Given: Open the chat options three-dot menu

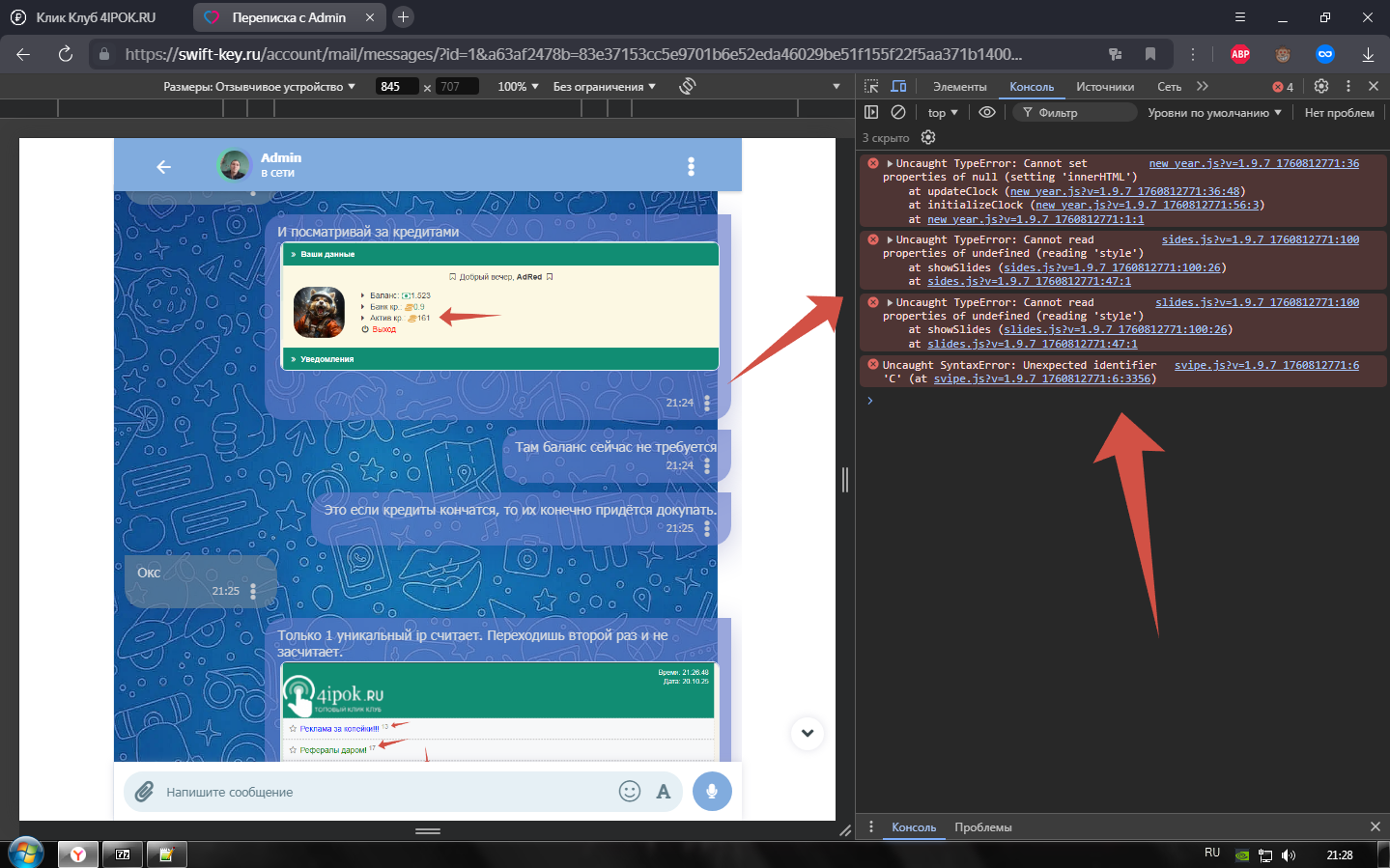Looking at the screenshot, I should pyautogui.click(x=691, y=167).
